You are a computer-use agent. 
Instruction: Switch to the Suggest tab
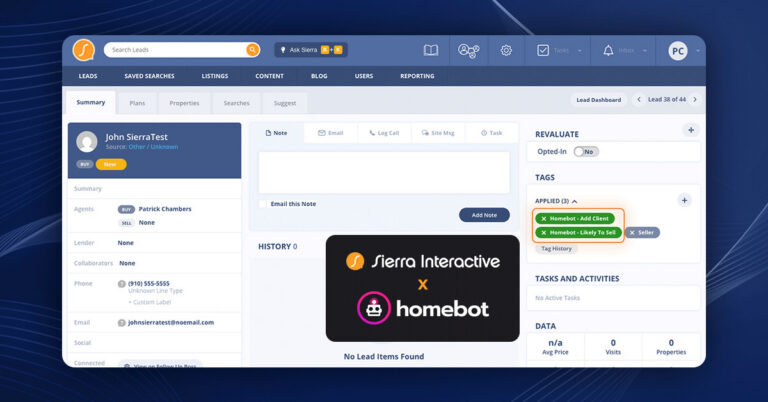click(285, 103)
